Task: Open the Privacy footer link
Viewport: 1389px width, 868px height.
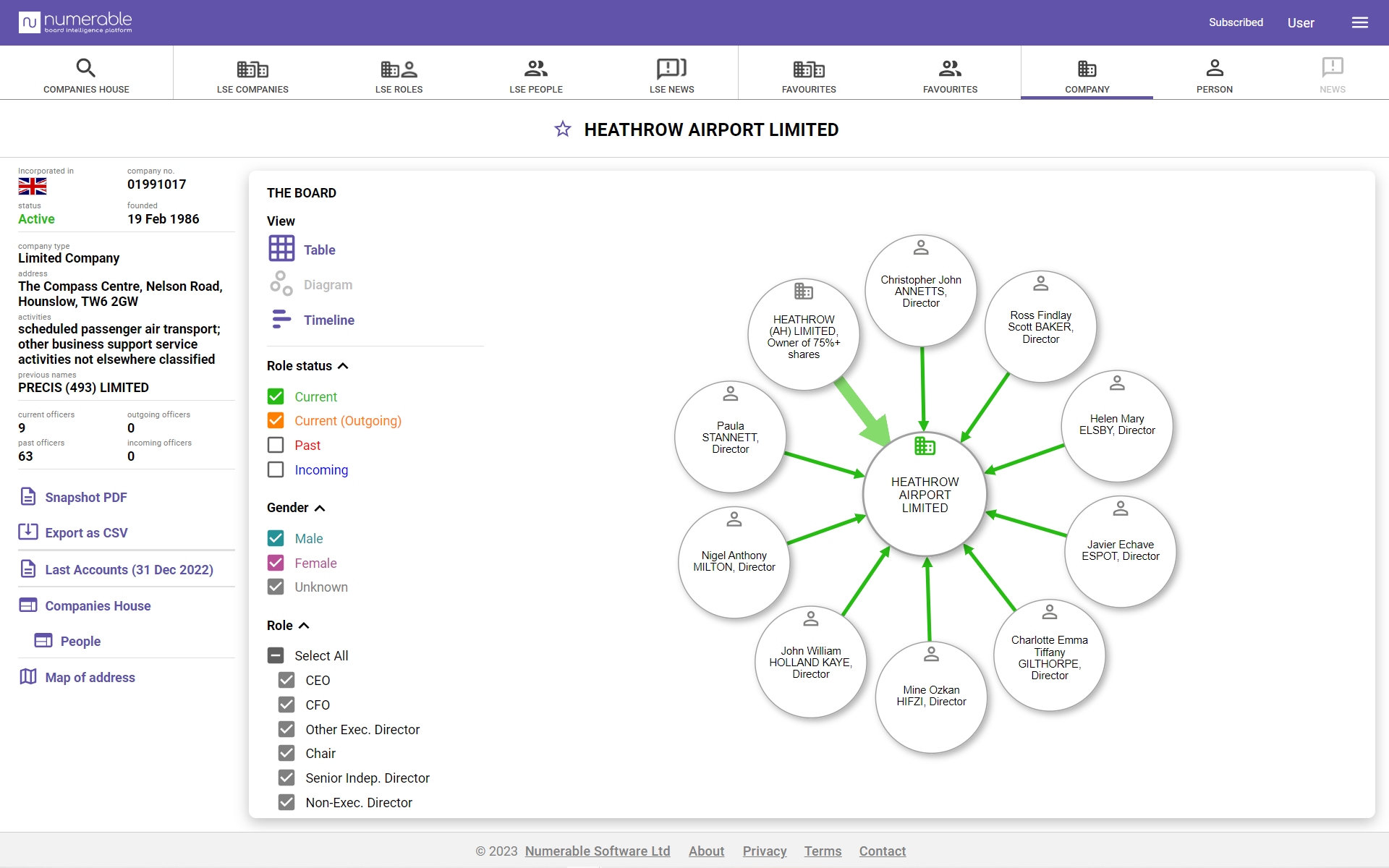Action: [x=765, y=851]
